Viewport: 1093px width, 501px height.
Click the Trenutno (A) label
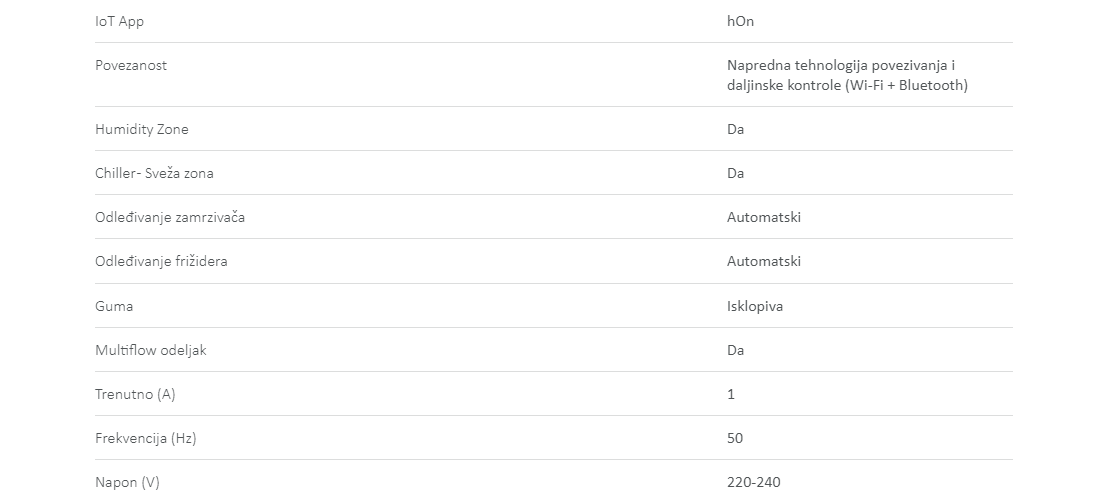click(135, 394)
